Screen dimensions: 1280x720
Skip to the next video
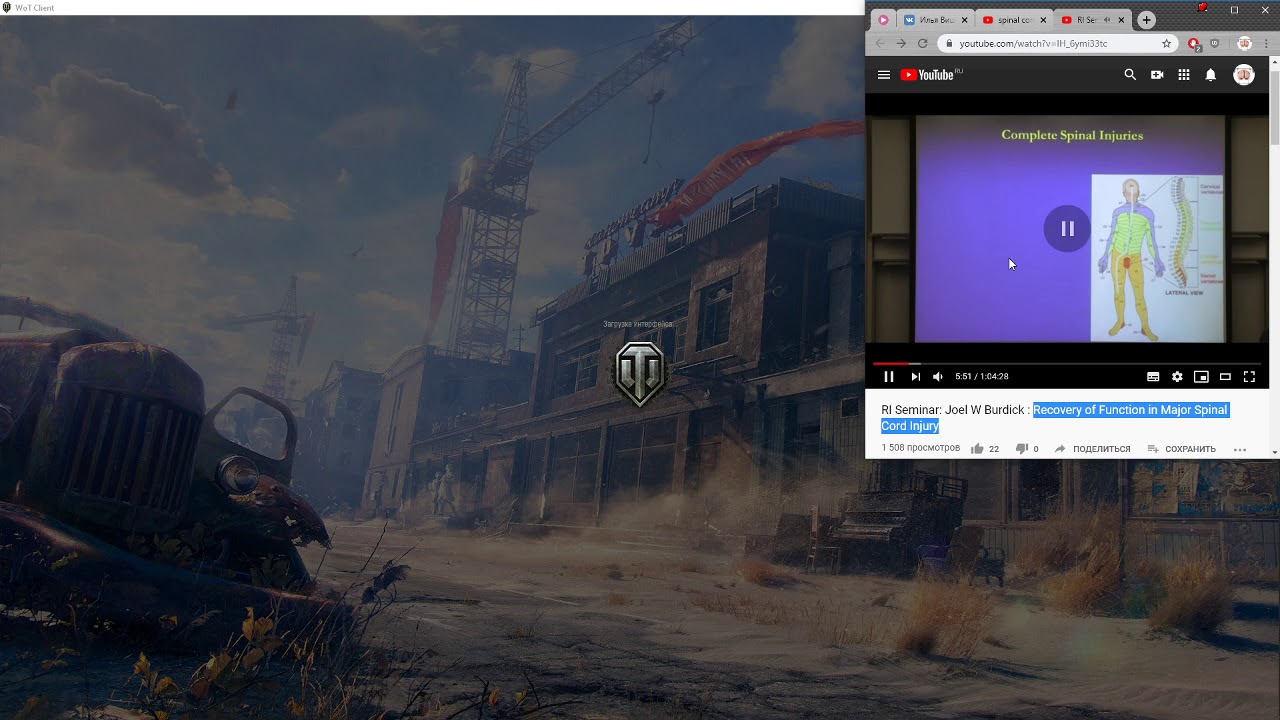pyautogui.click(x=915, y=377)
